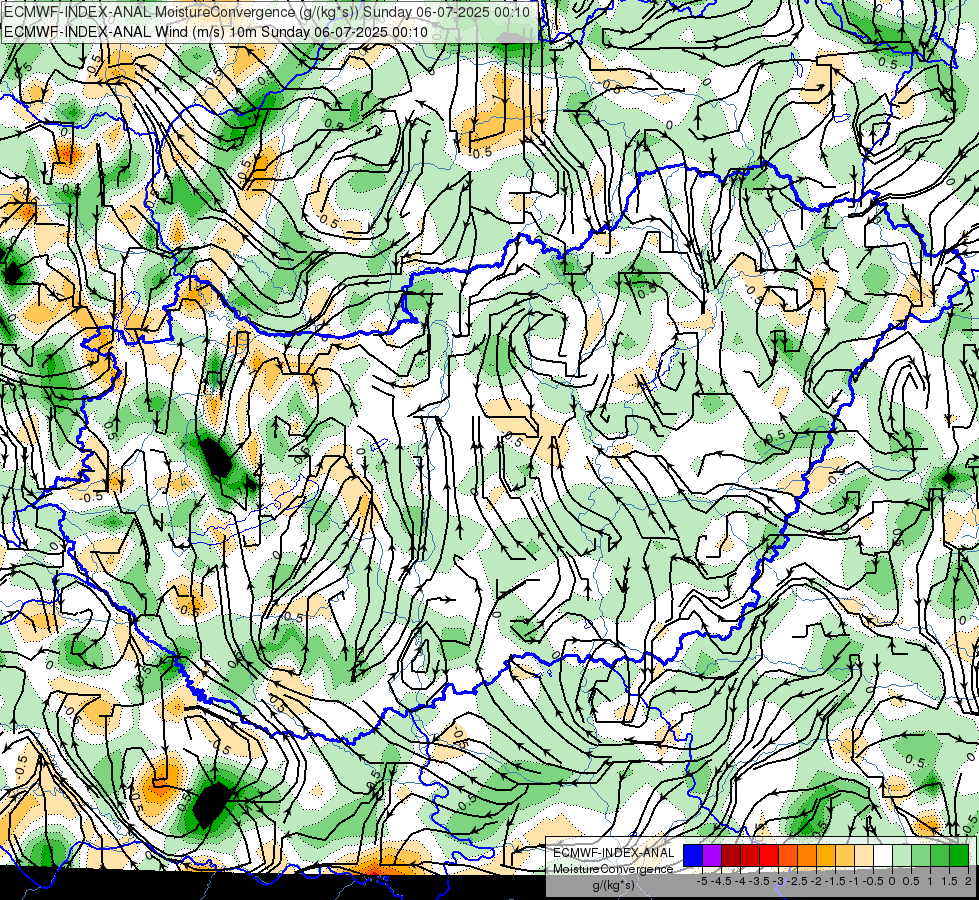The image size is (979, 900).
Task: Select the light orange swatch ending at -1
Action: 845,855
